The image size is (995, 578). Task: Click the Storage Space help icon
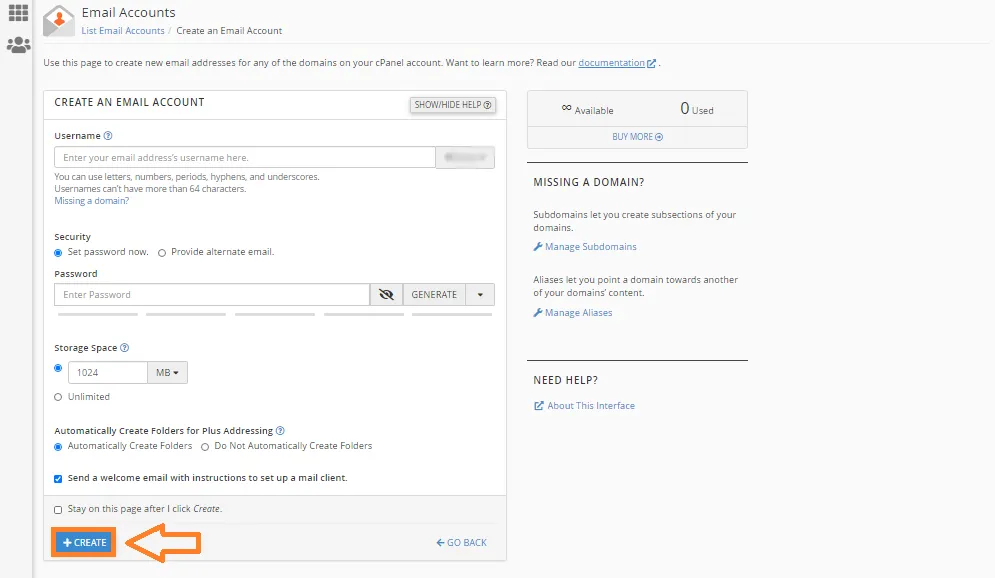tap(124, 348)
